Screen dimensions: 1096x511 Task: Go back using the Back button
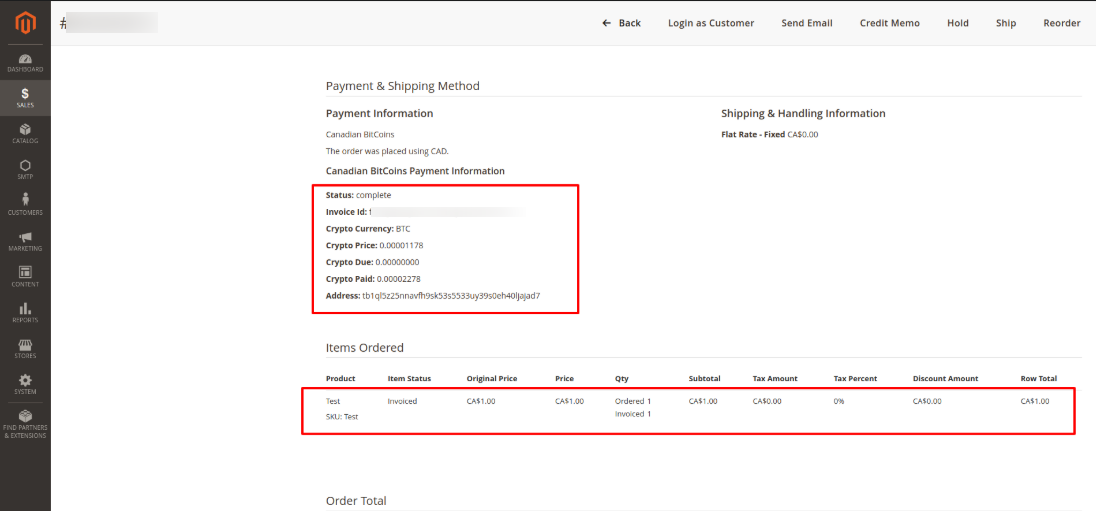tap(621, 23)
